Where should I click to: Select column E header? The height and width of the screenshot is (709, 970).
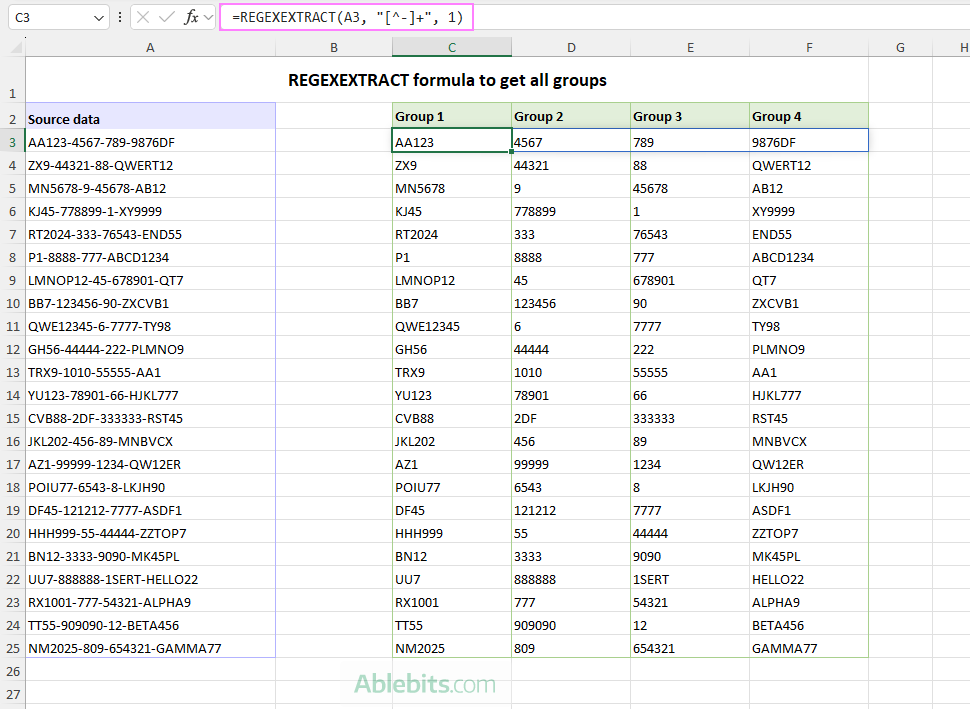690,48
